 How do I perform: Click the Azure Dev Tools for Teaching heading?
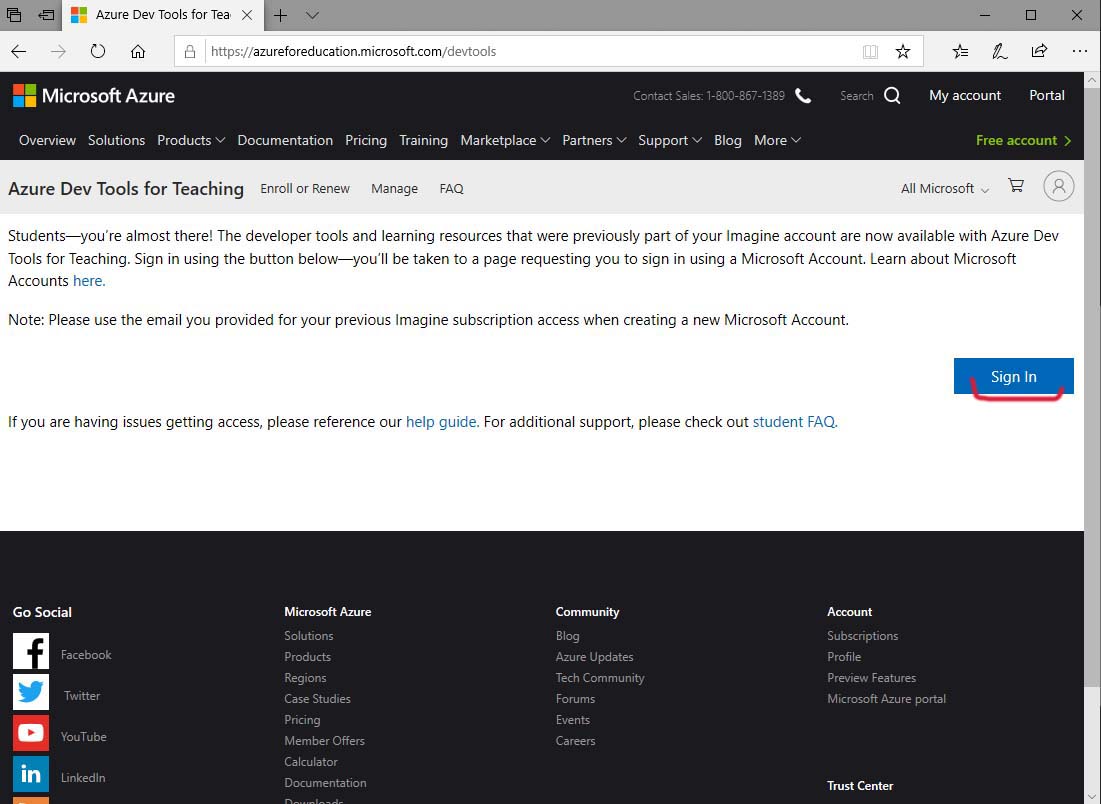coord(126,189)
